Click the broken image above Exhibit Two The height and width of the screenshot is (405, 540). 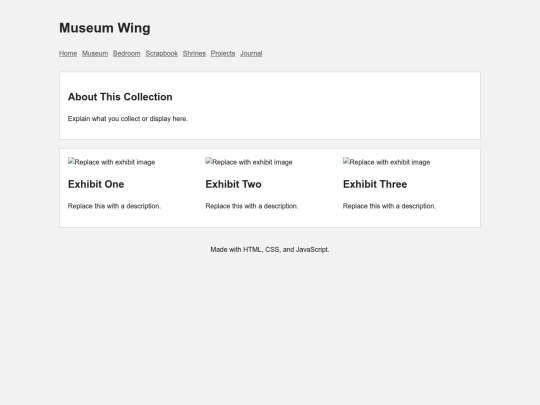point(249,162)
